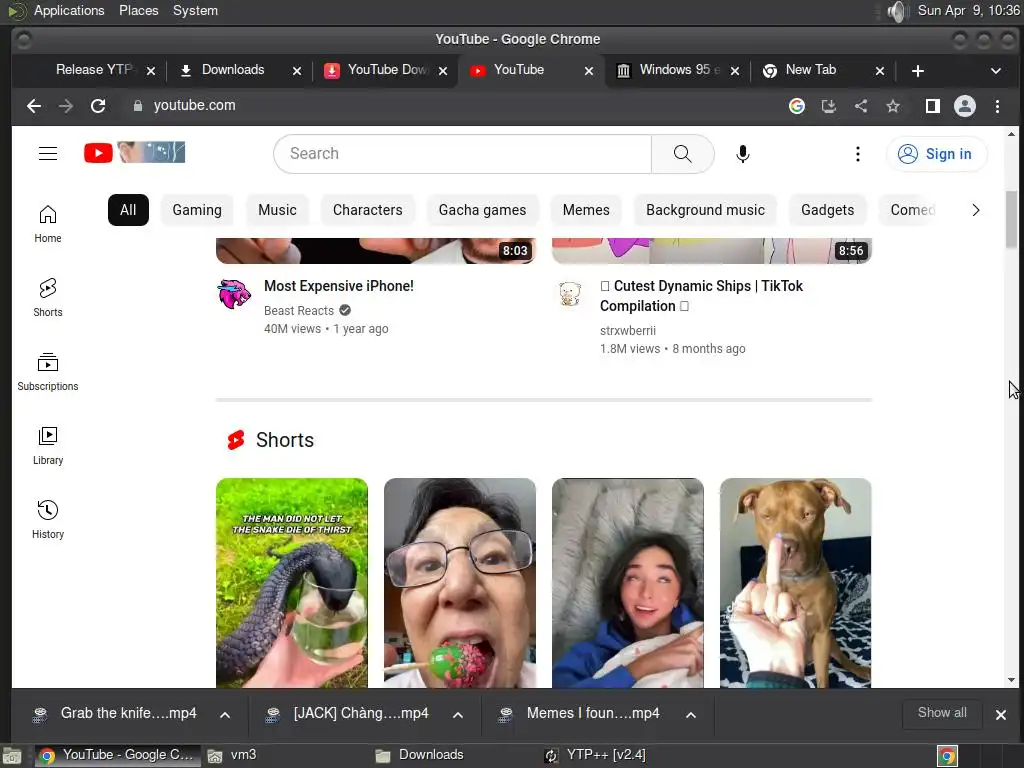1024x768 pixels.
Task: Open Chrome three-dot menu
Action: [997, 106]
